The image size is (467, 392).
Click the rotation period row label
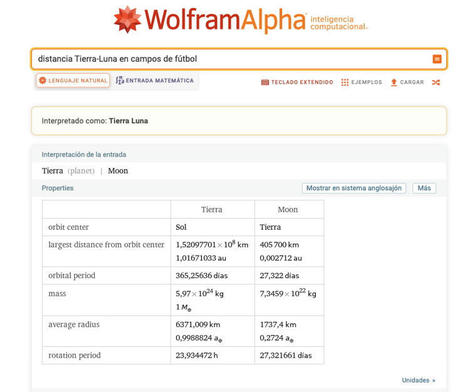coord(74,355)
